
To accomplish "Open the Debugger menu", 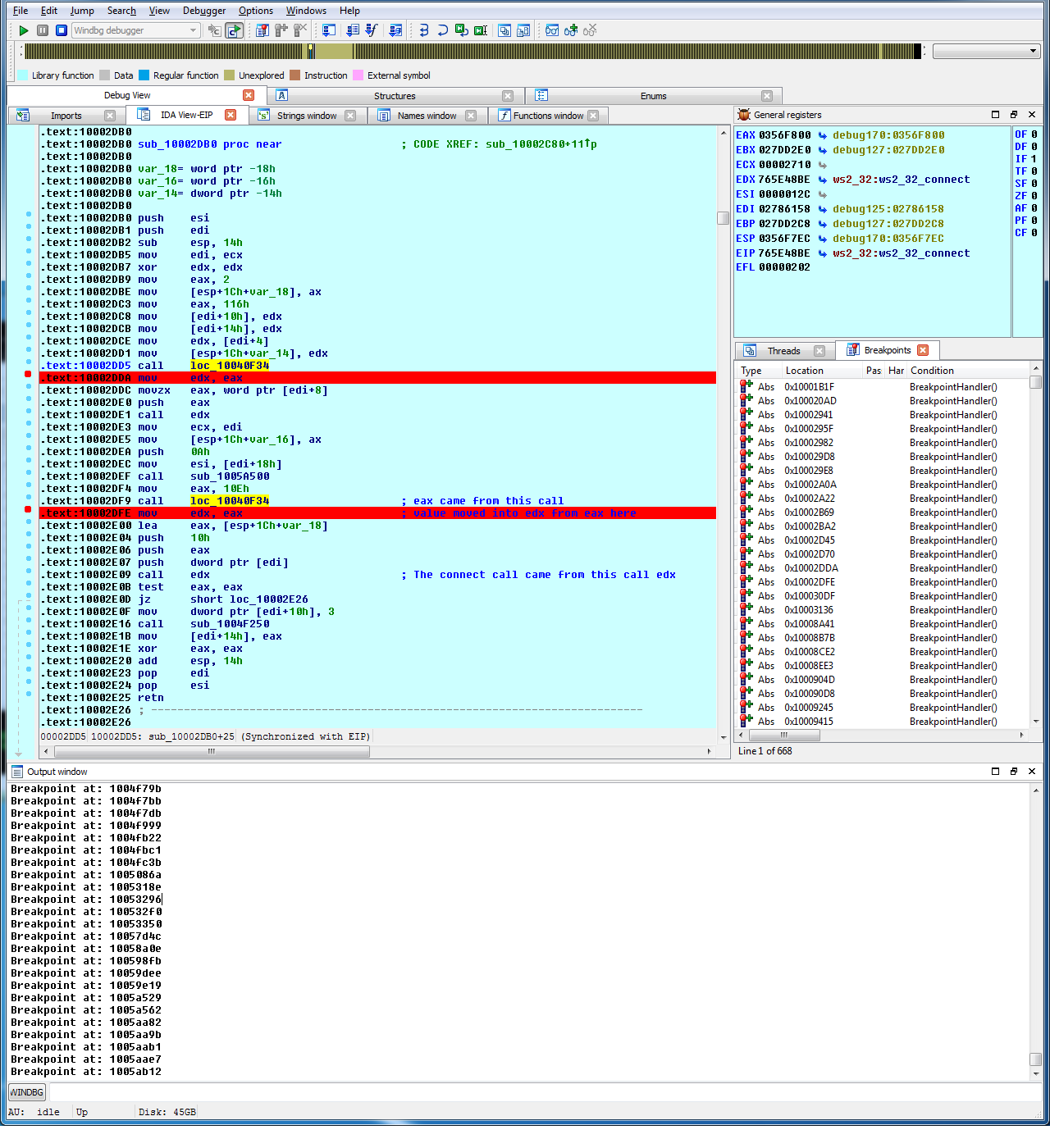I will click(x=203, y=11).
